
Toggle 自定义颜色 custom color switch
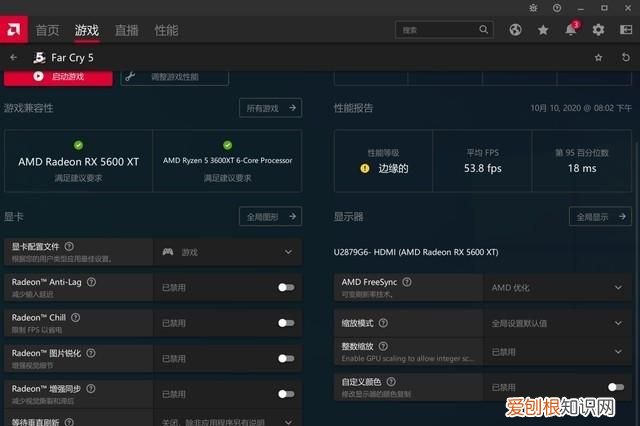tap(616, 387)
